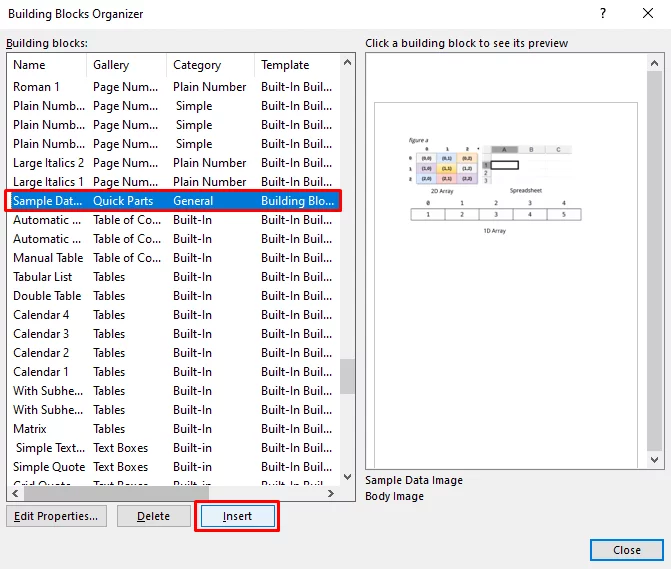Select the Matrix row
Viewport: 671px width, 569px height.
click(174, 429)
